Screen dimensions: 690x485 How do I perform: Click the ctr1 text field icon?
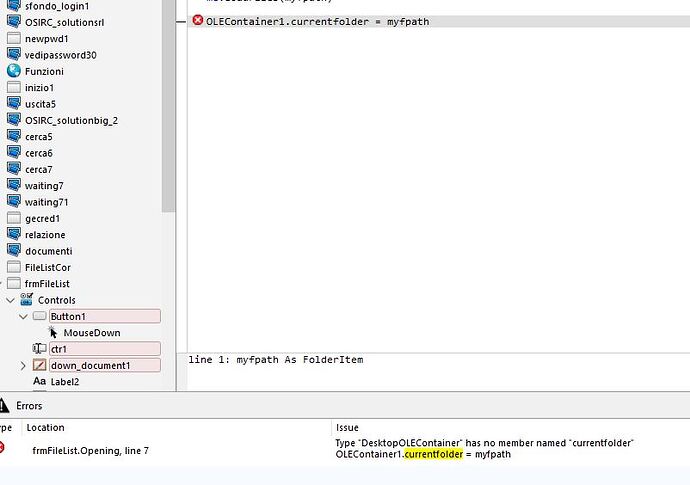click(x=40, y=349)
